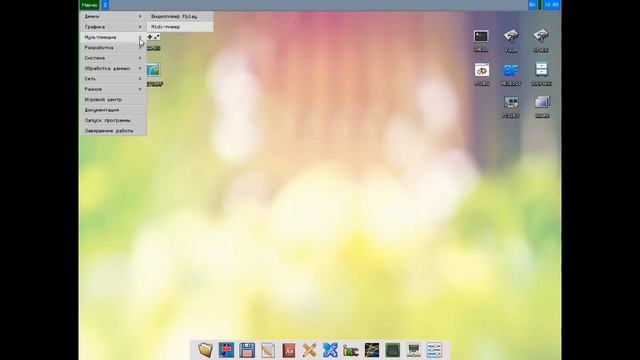The width and height of the screenshot is (640, 360).
Task: Click the green Start menu button
Action: tap(89, 5)
